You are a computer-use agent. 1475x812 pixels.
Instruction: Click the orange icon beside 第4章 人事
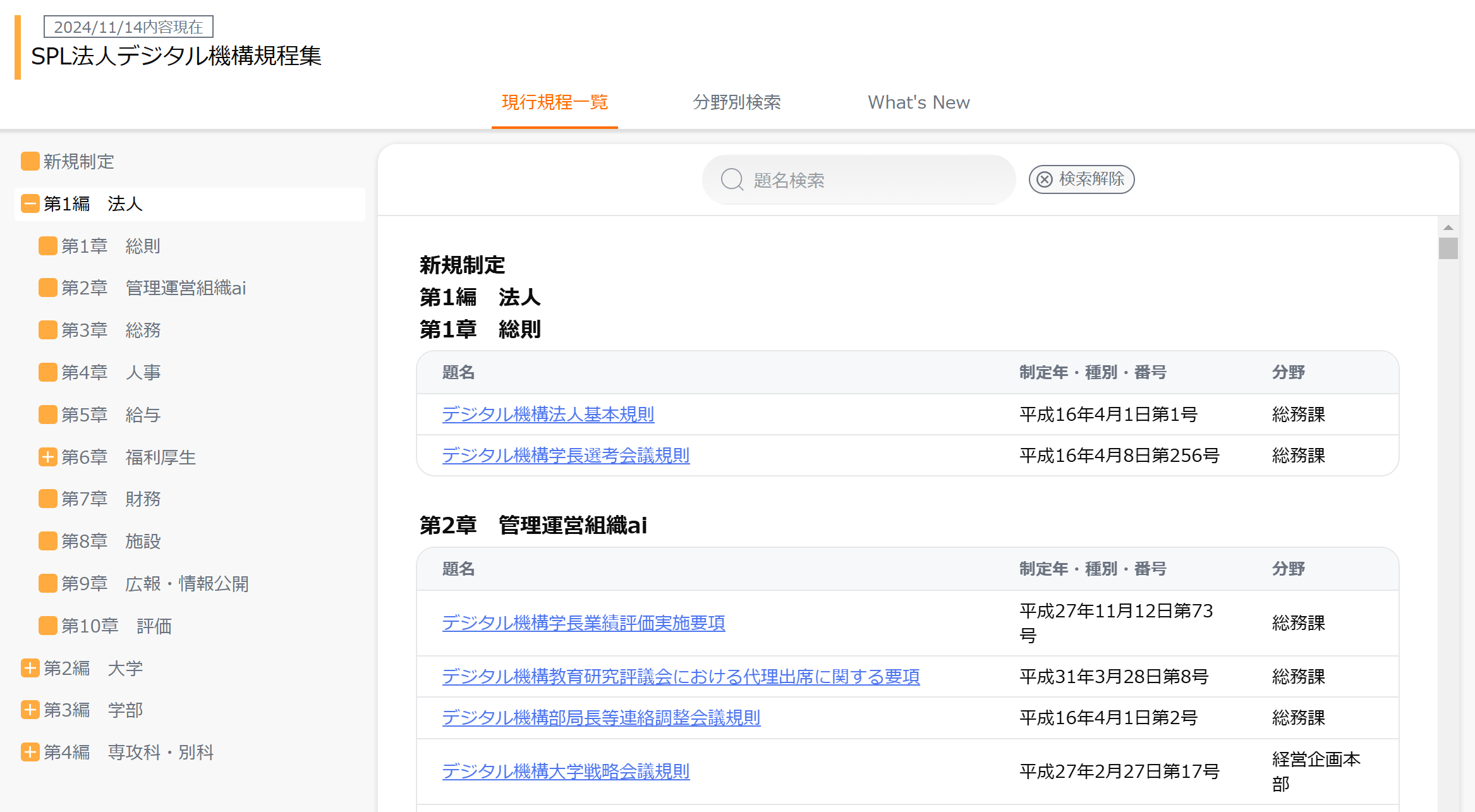tap(47, 372)
